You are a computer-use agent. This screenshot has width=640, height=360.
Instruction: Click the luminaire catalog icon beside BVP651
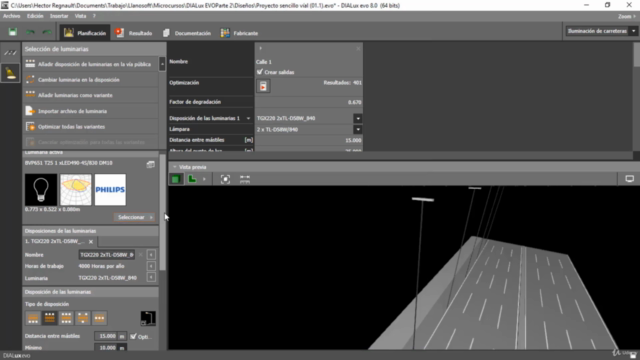click(151, 164)
